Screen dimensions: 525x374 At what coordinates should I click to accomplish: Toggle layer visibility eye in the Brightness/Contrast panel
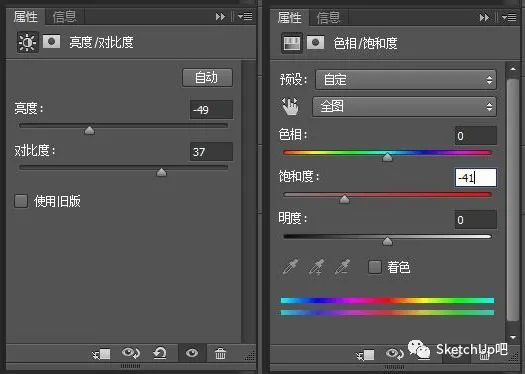(192, 353)
